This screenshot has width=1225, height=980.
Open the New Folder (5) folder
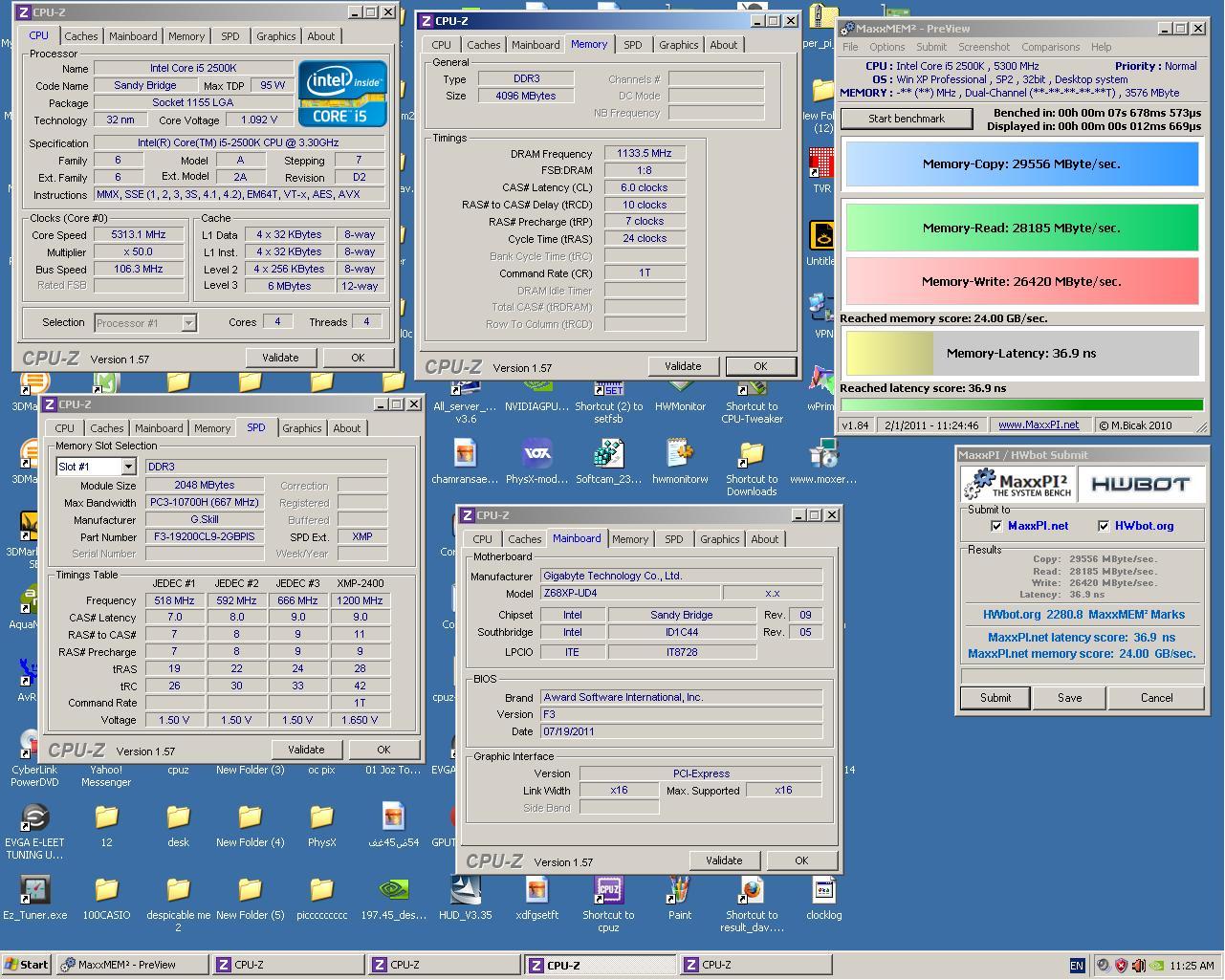(250, 897)
